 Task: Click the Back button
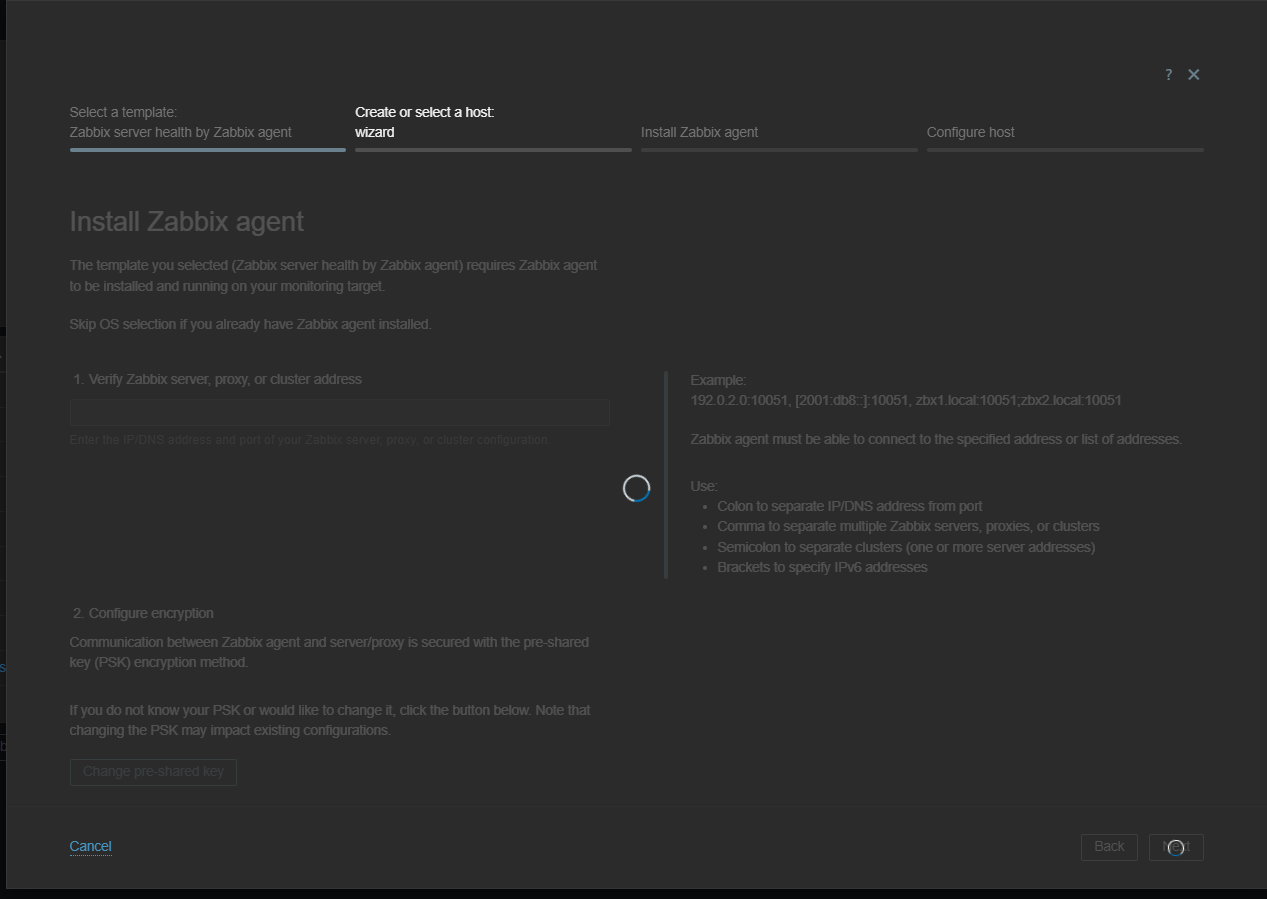coord(1109,847)
